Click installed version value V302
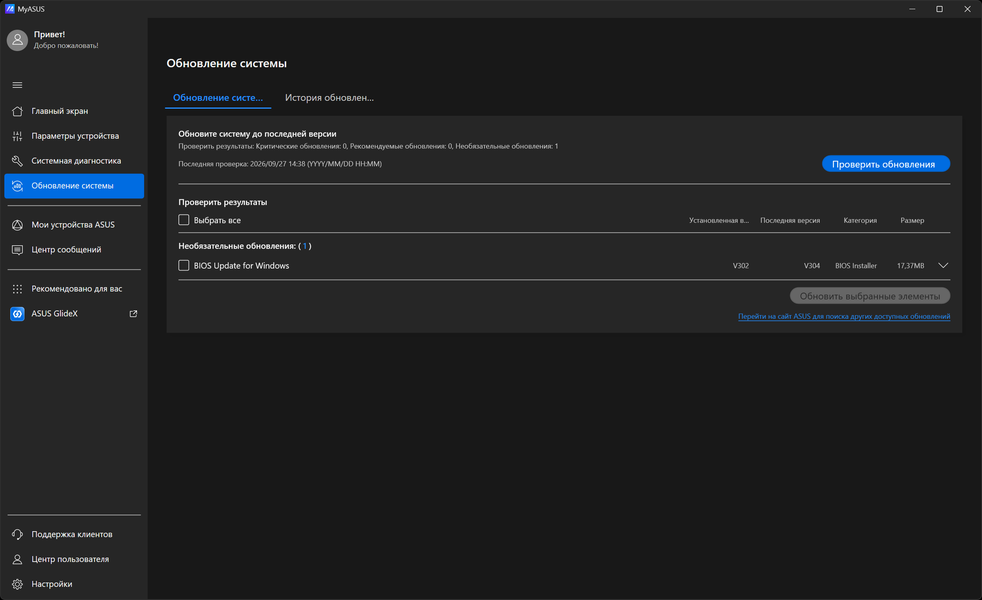Screen dimensions: 982x600 pos(741,266)
